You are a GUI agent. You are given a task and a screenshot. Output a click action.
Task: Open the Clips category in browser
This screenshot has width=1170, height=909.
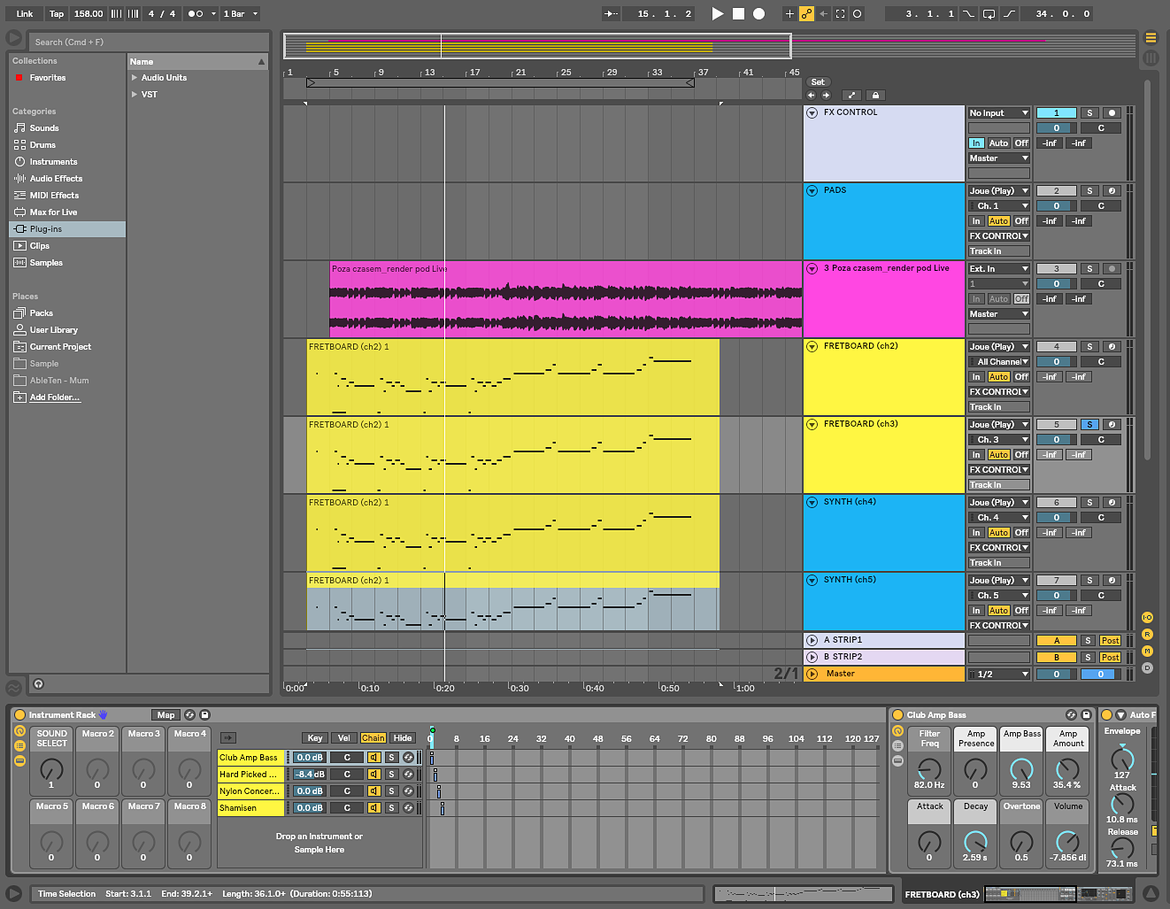click(40, 246)
